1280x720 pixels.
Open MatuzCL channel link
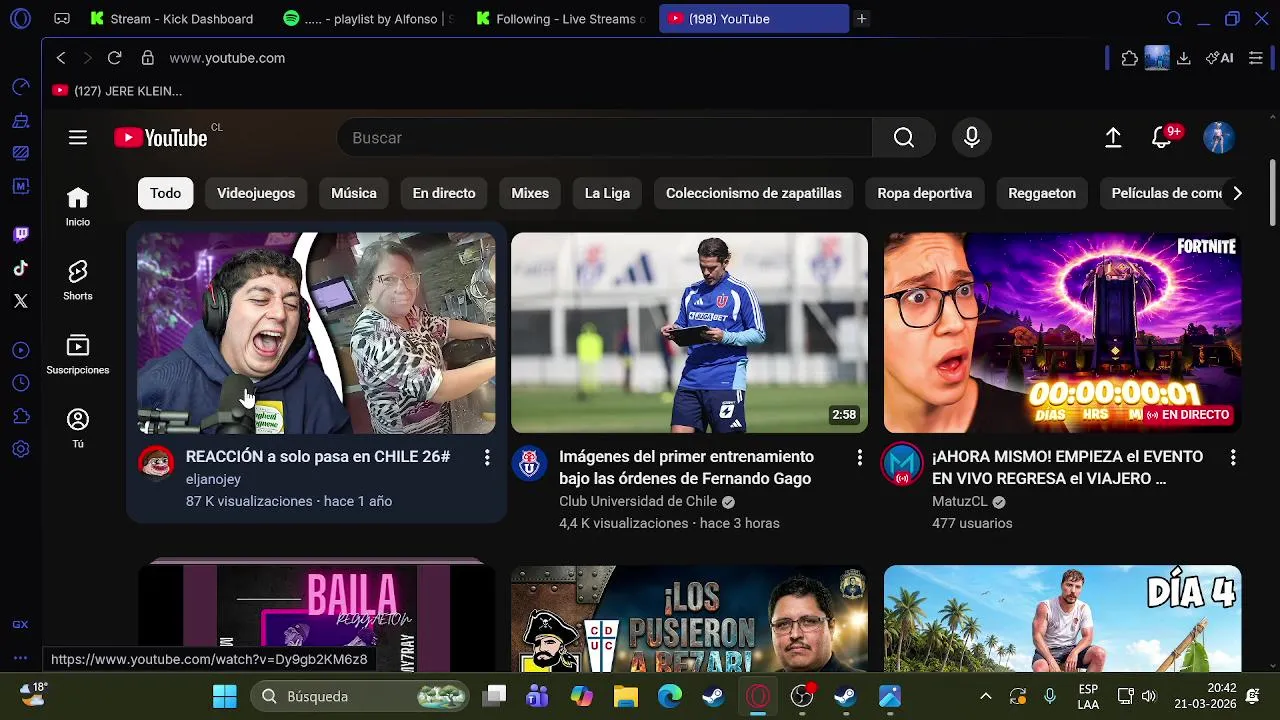coord(960,501)
